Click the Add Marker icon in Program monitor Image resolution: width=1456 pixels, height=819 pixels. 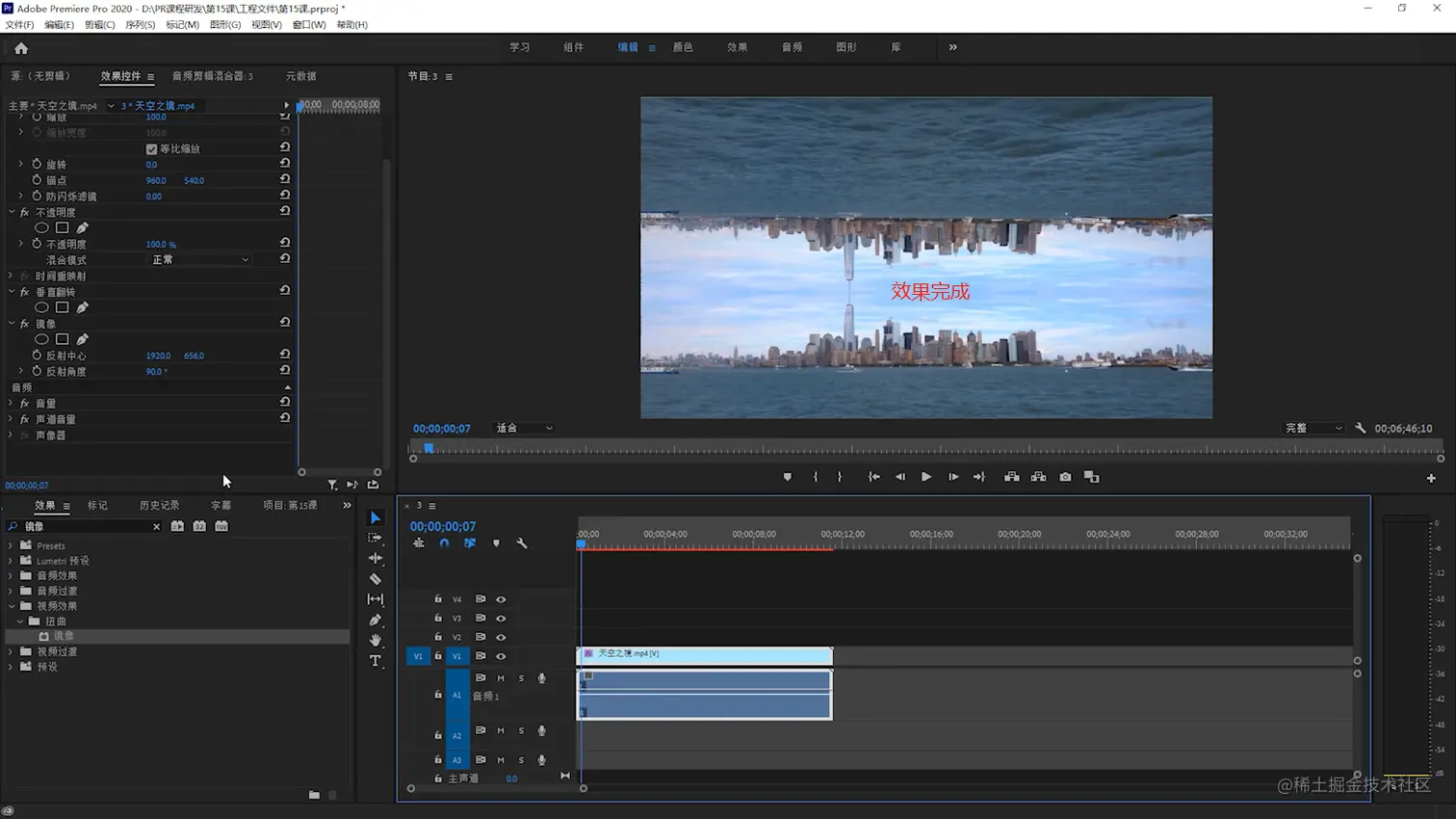click(787, 477)
